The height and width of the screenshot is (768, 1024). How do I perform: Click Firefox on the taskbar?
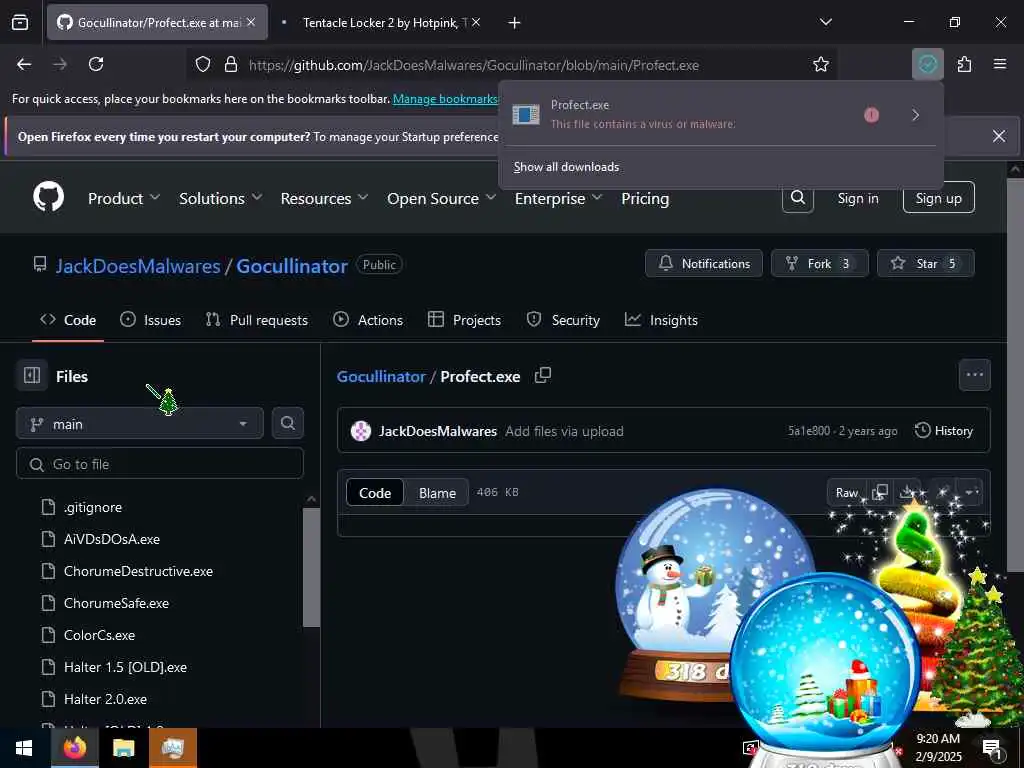[74, 748]
